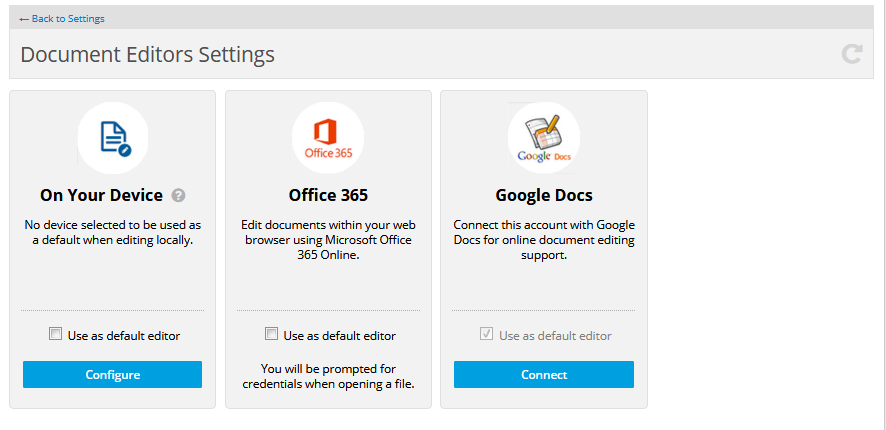Screen dimensions: 886x430
Task: Click the help question mark icon
Action: (178, 195)
